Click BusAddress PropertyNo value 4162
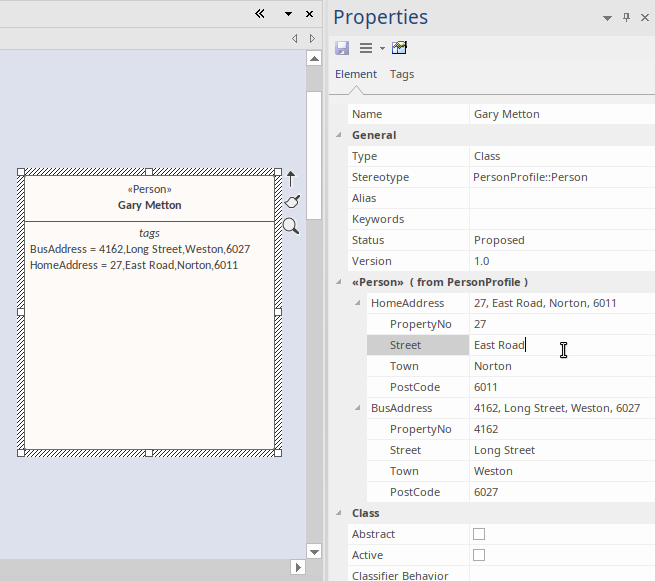 562,429
